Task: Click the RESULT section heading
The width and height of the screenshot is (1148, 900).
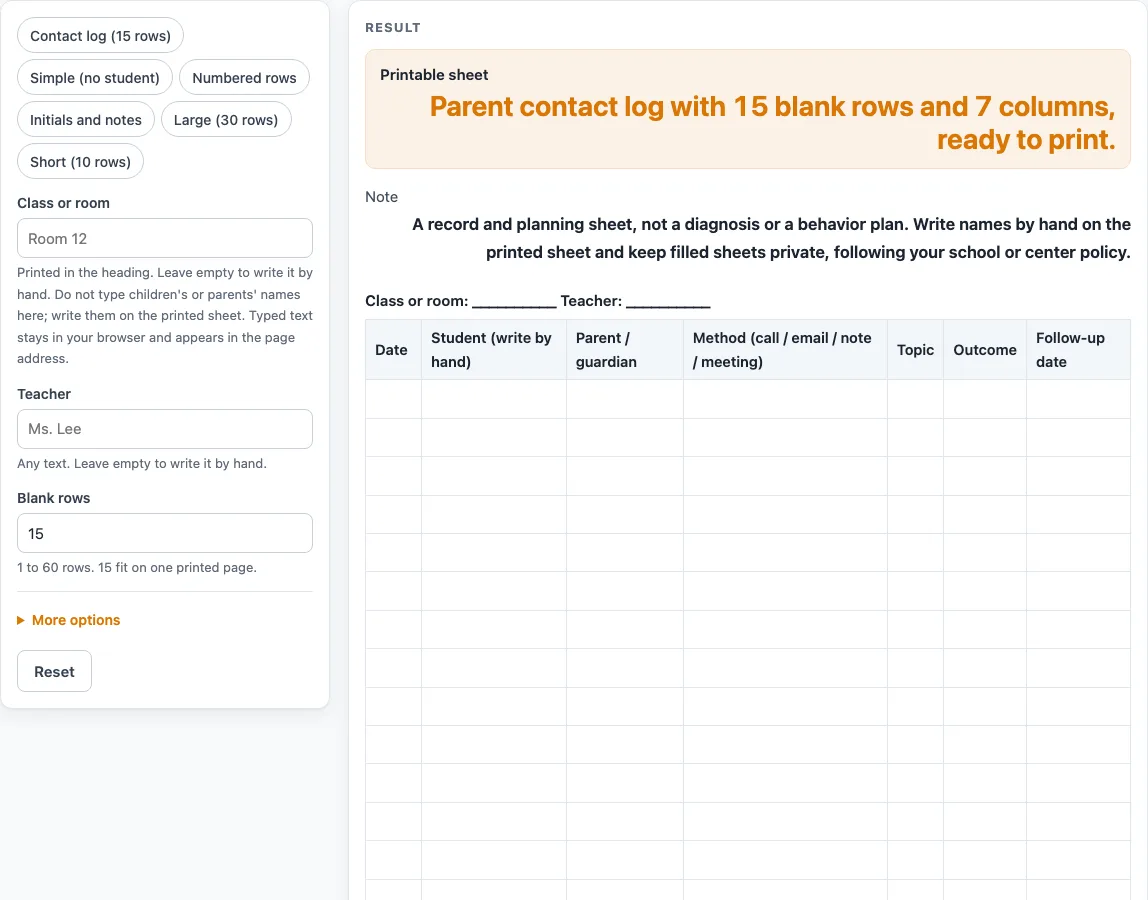Action: tap(392, 28)
